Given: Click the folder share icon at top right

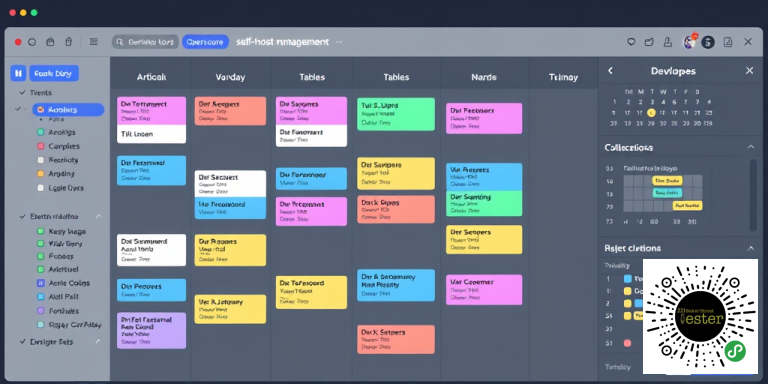Looking at the screenshot, I should click(649, 42).
